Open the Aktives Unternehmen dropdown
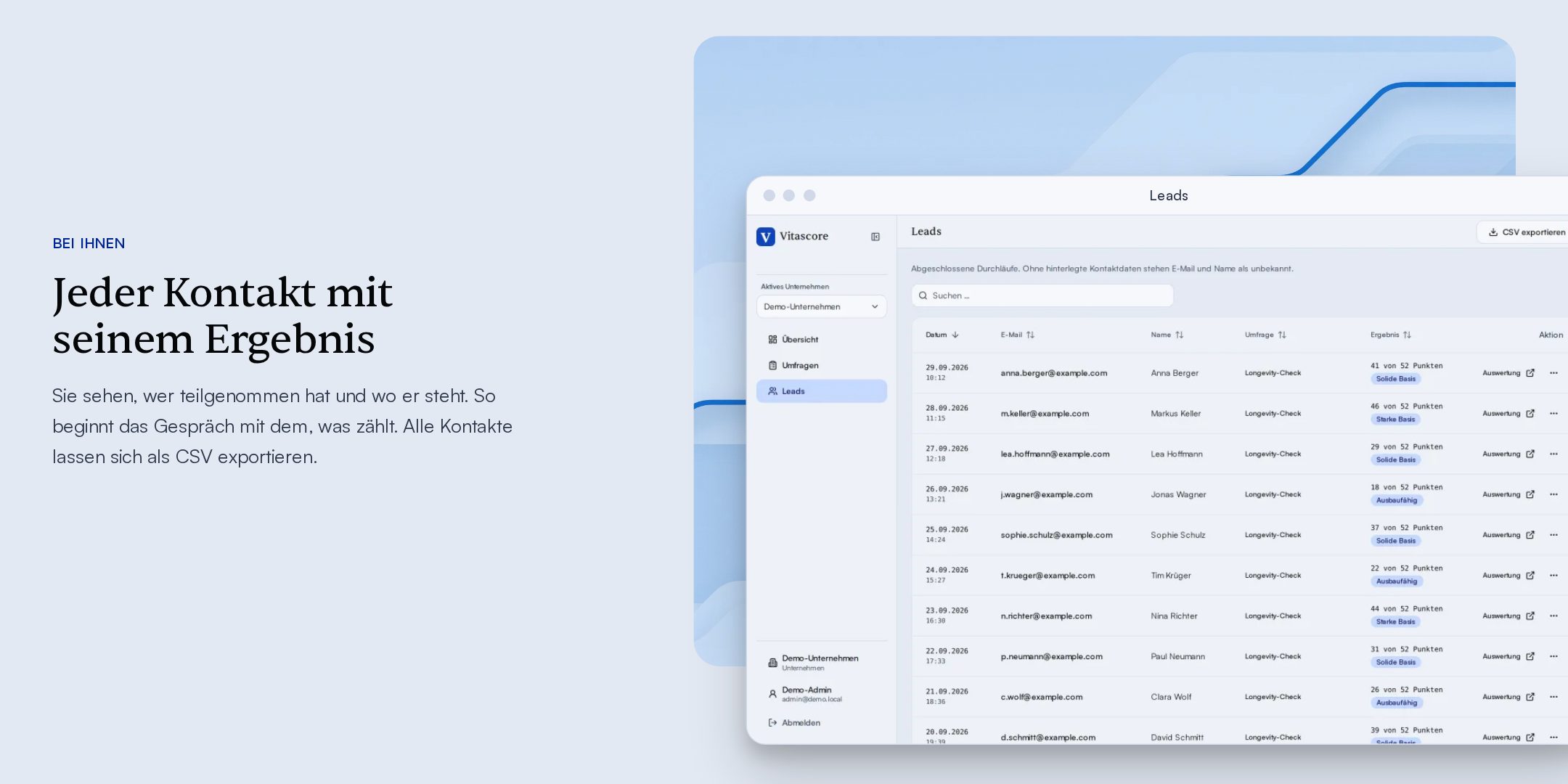The height and width of the screenshot is (784, 1568). point(821,306)
